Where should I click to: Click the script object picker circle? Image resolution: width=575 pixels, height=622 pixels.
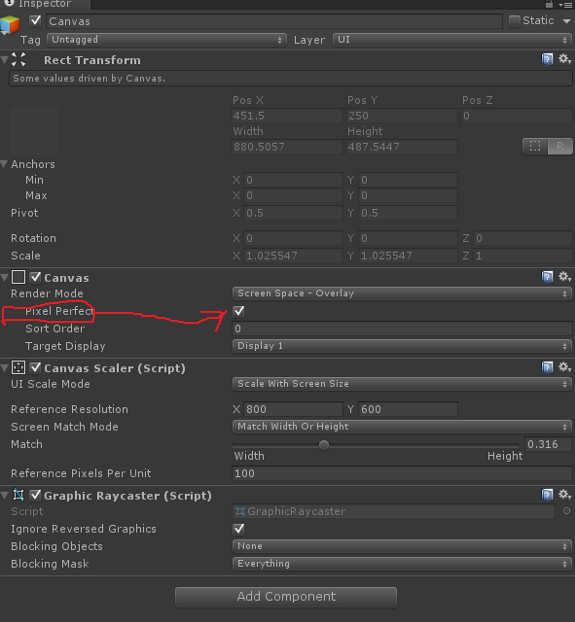[x=567, y=511]
